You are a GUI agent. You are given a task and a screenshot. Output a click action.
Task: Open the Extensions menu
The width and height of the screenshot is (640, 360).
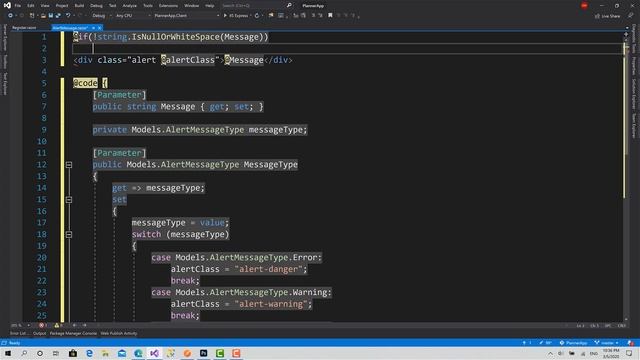[168, 6]
